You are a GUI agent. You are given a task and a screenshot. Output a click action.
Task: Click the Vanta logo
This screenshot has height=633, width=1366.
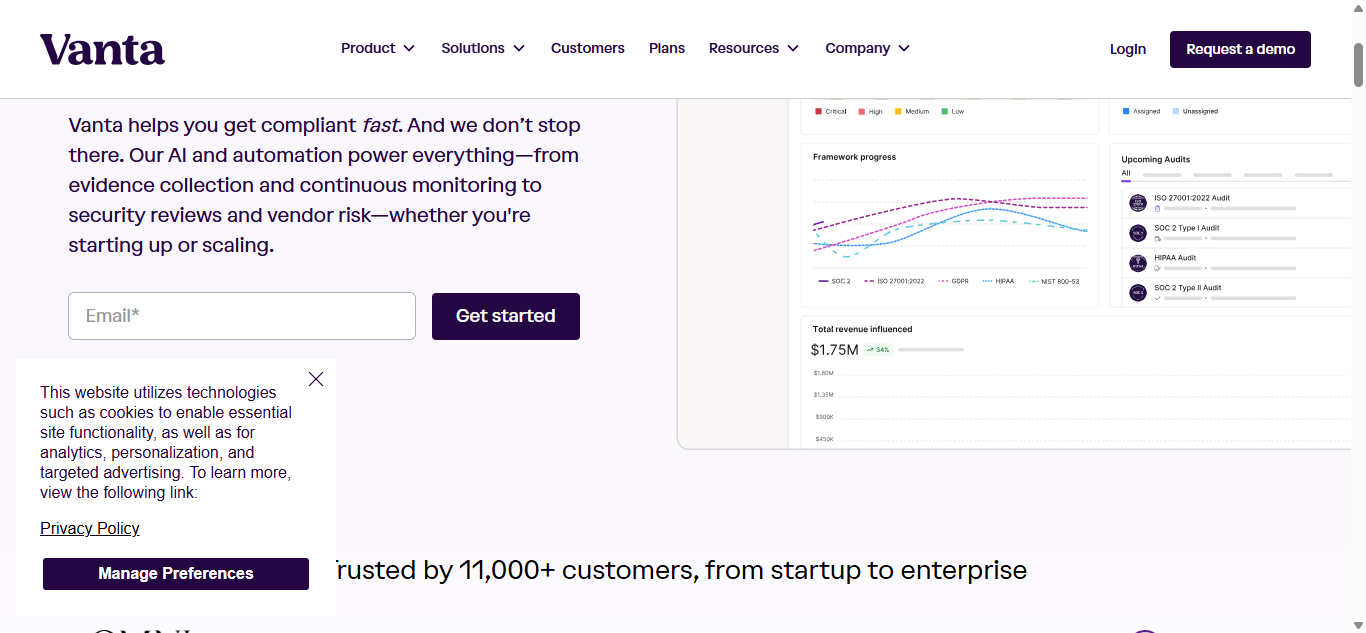[102, 49]
